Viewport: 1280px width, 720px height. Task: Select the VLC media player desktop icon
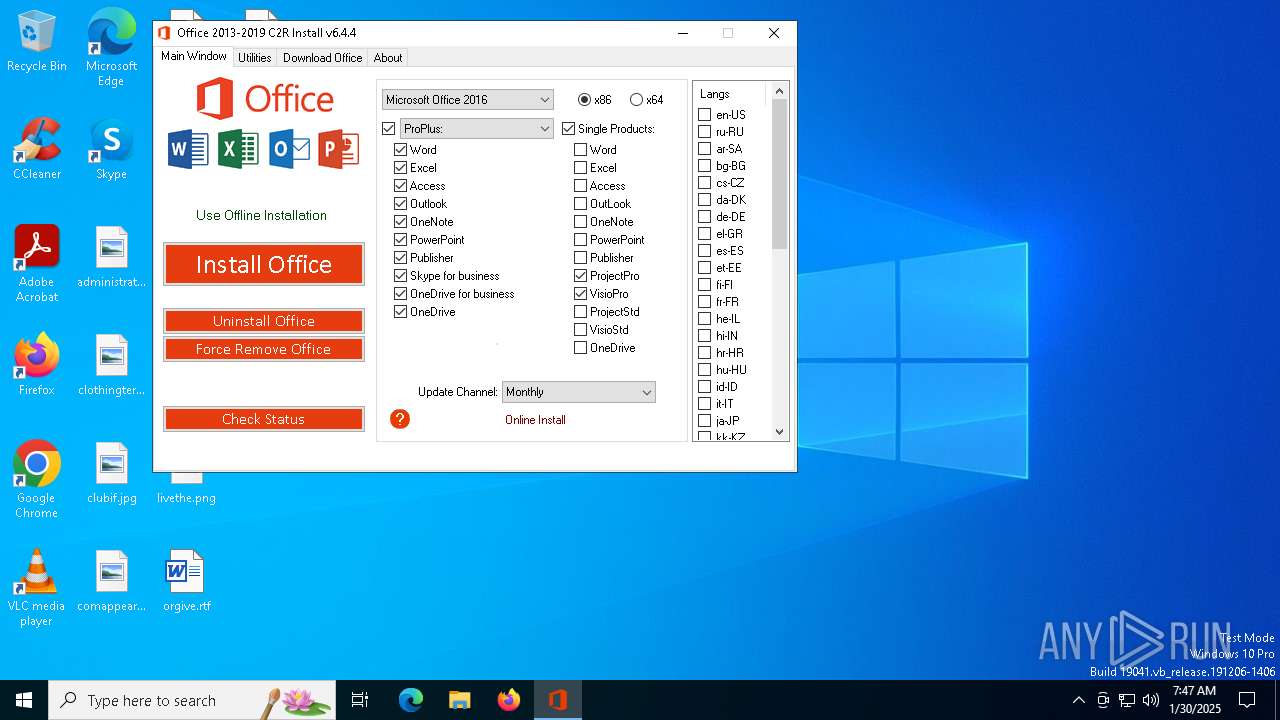point(37,588)
